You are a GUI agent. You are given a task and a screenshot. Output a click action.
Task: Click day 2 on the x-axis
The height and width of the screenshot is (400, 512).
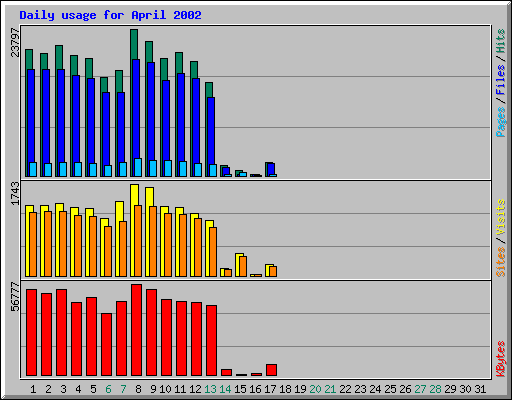[48, 389]
